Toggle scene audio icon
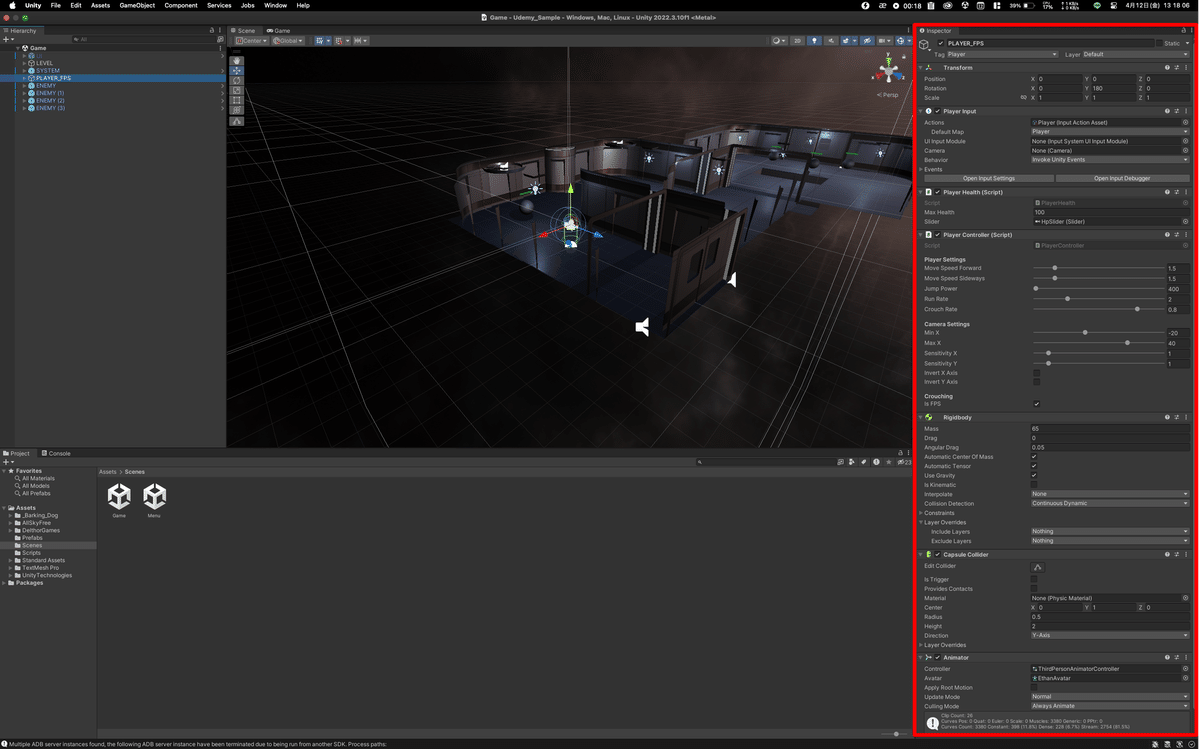The image size is (1200, 749). tap(831, 41)
